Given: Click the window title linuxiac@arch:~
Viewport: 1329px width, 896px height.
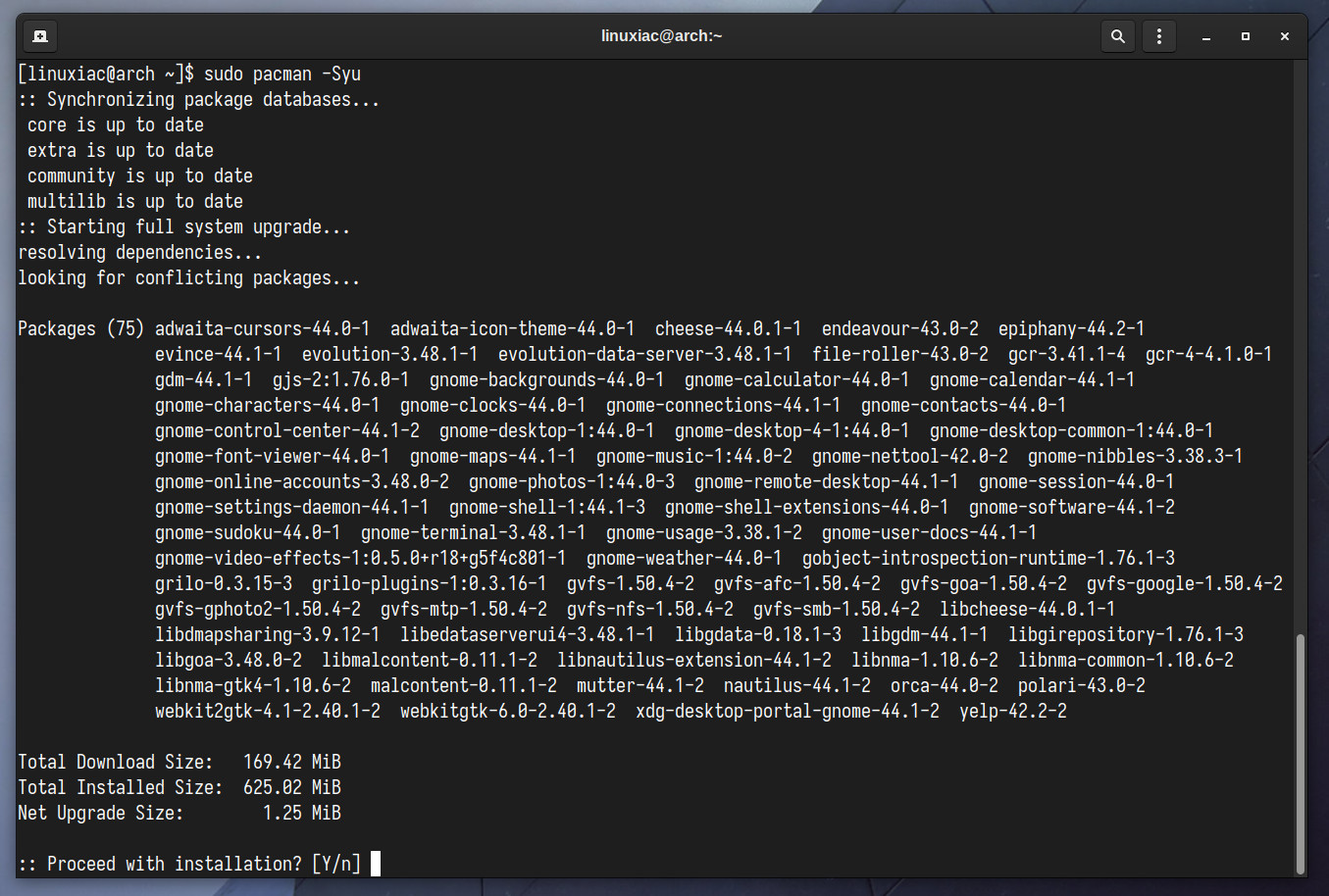Looking at the screenshot, I should [662, 36].
